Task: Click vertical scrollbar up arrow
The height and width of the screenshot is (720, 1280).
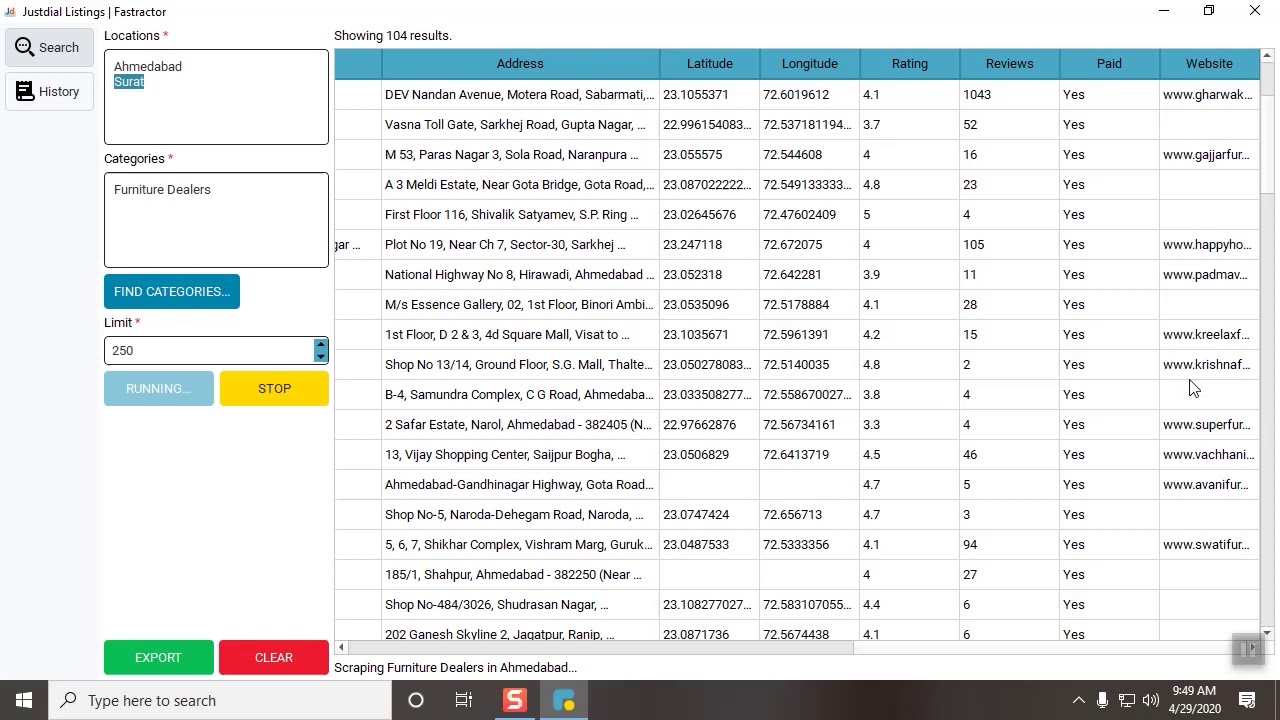Action: coord(1267,56)
